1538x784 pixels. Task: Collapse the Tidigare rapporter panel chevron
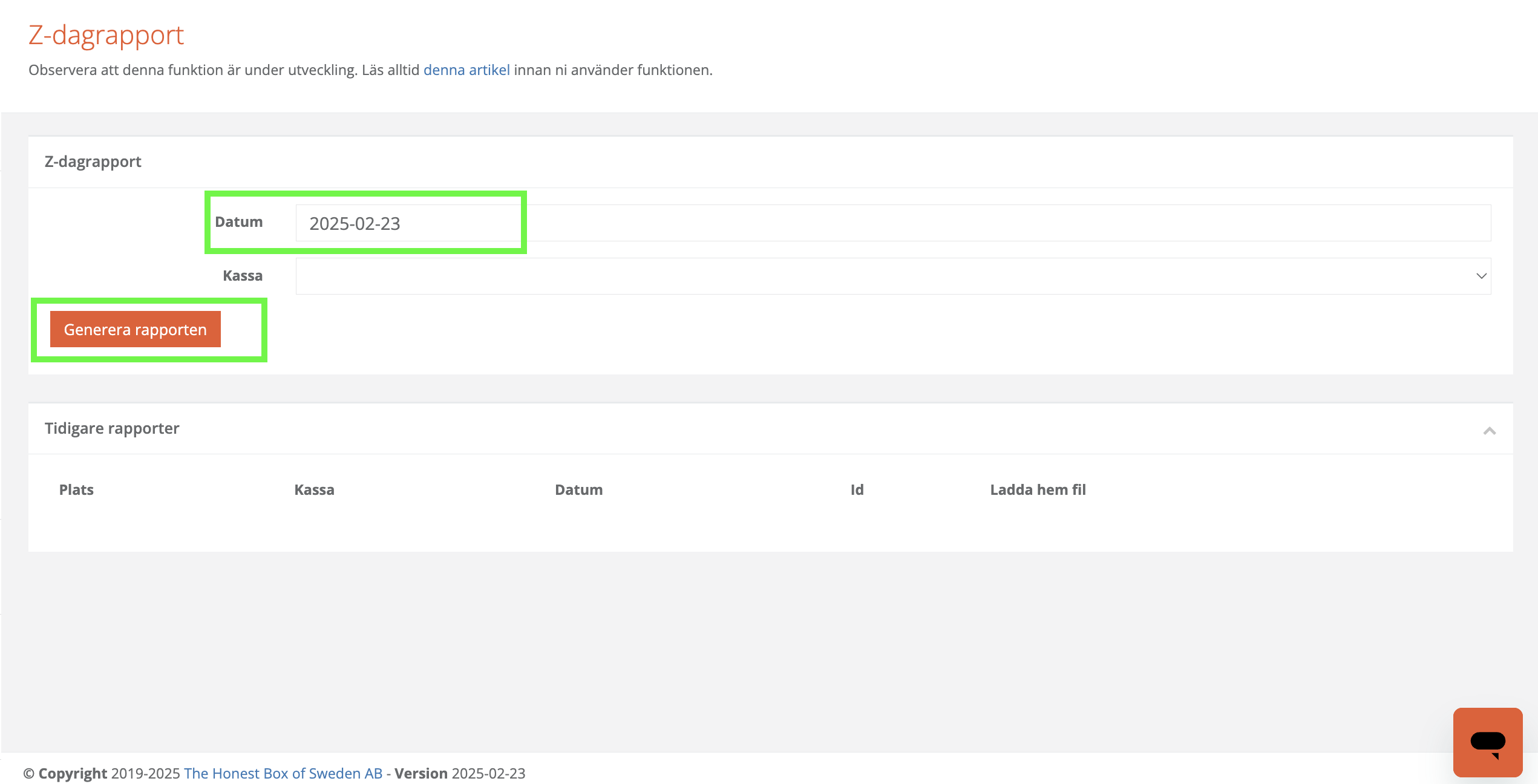[1489, 431]
